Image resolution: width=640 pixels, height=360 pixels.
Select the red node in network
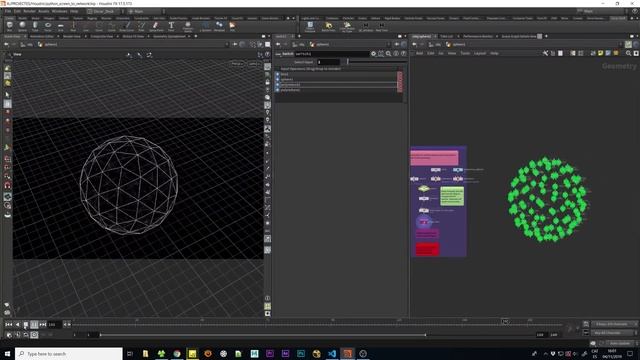coord(427,249)
